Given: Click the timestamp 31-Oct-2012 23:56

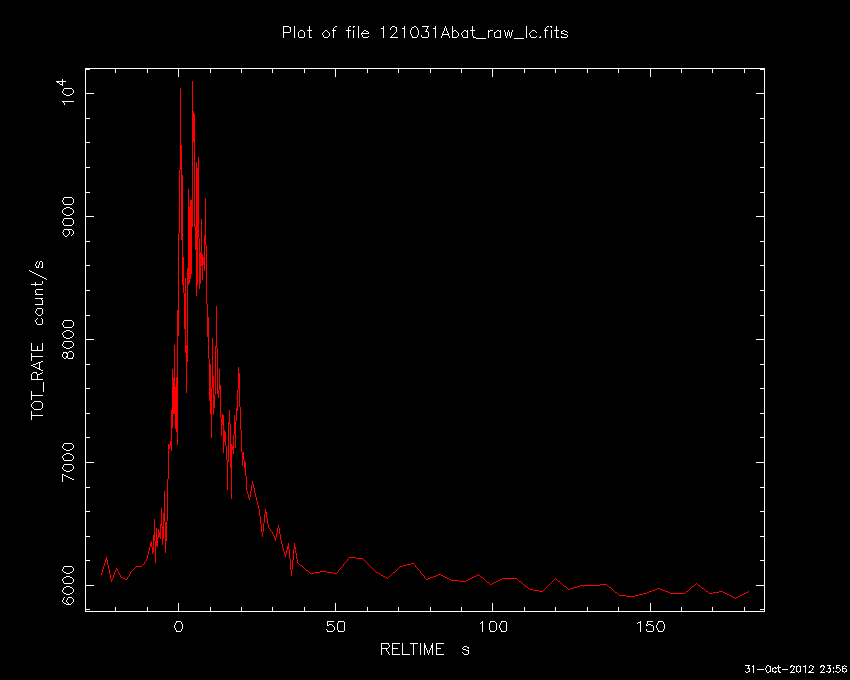Looking at the screenshot, I should 796,669.
